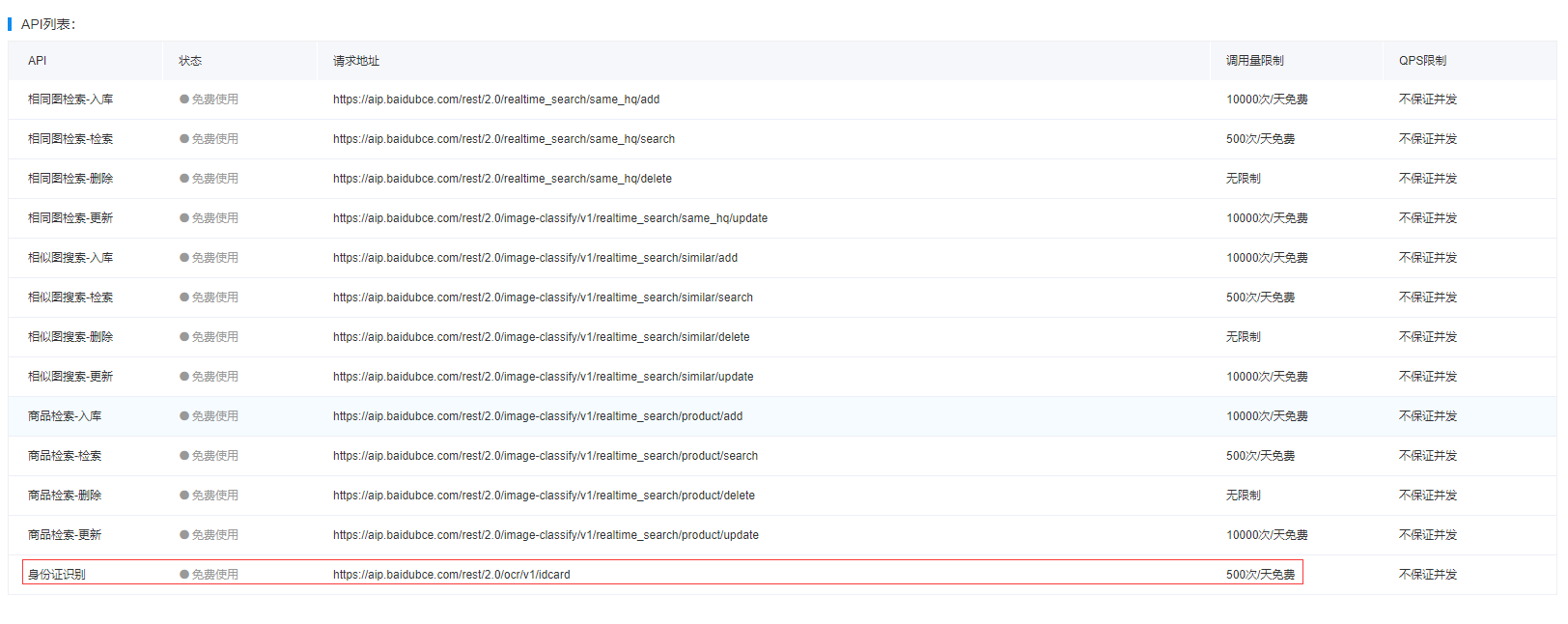Click 无限制 in 相似图搜索-删除 row

click(x=1244, y=337)
